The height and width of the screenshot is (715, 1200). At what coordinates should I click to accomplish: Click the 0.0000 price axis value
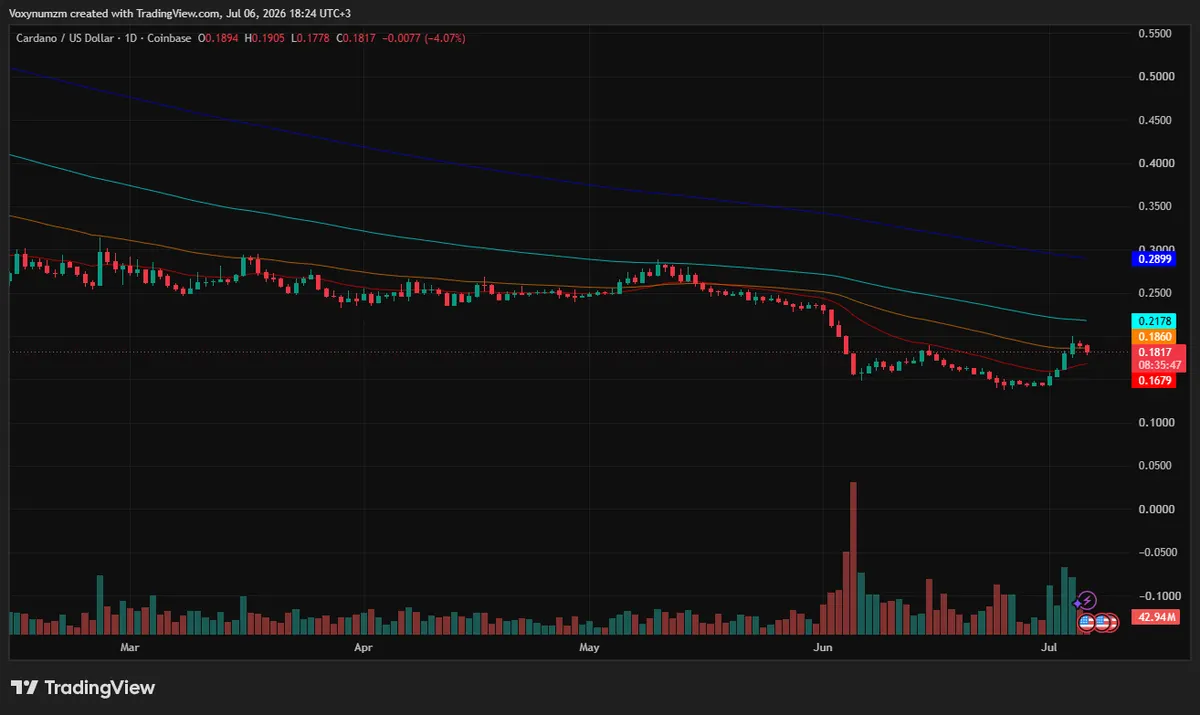[1155, 509]
